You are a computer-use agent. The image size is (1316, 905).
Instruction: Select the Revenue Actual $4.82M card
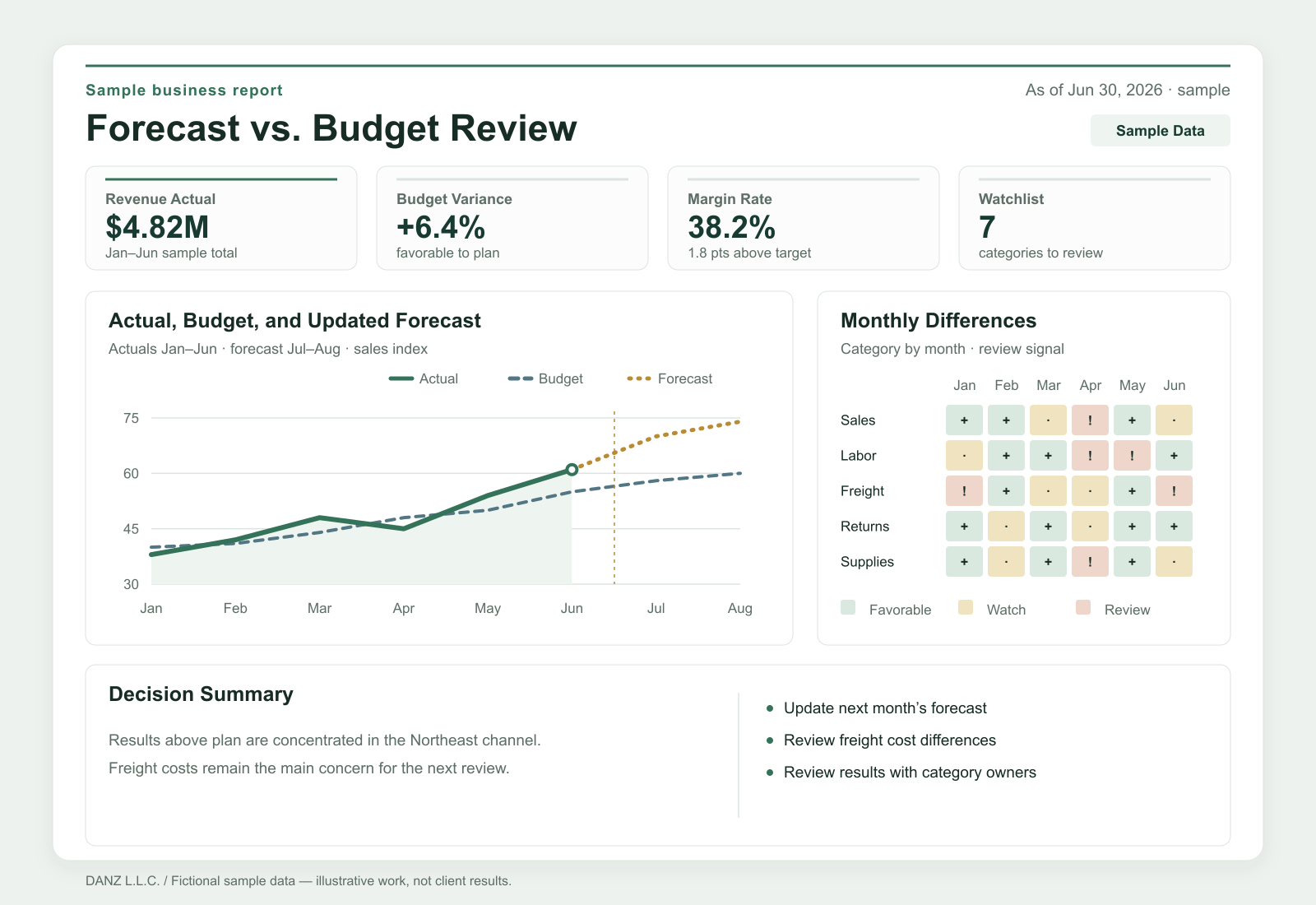click(x=221, y=218)
